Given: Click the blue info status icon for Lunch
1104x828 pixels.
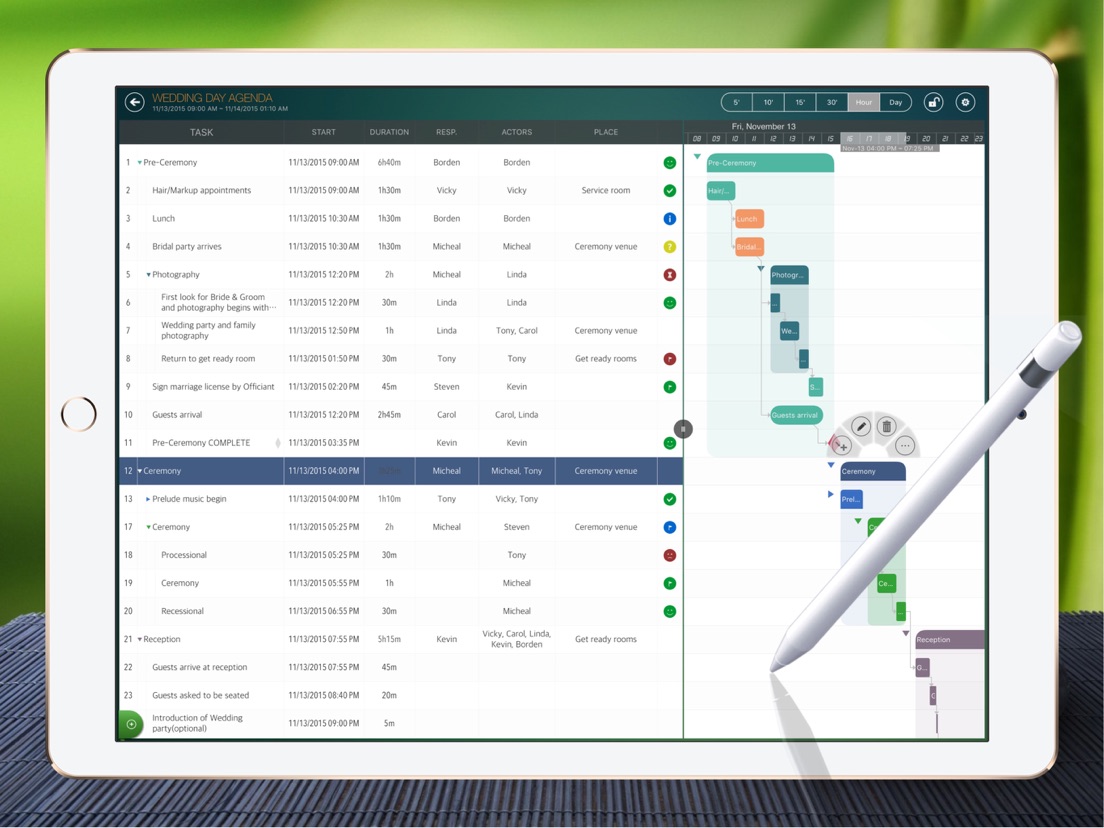Looking at the screenshot, I should point(670,219).
